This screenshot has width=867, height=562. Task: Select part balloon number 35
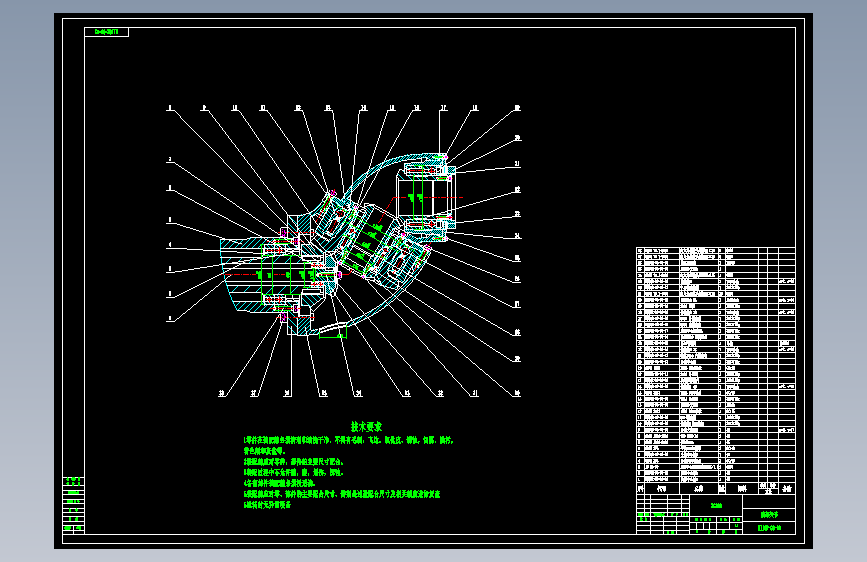324,393
